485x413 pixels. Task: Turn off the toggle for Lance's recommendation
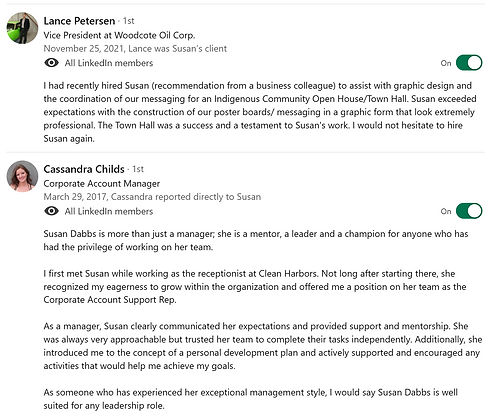tap(469, 63)
